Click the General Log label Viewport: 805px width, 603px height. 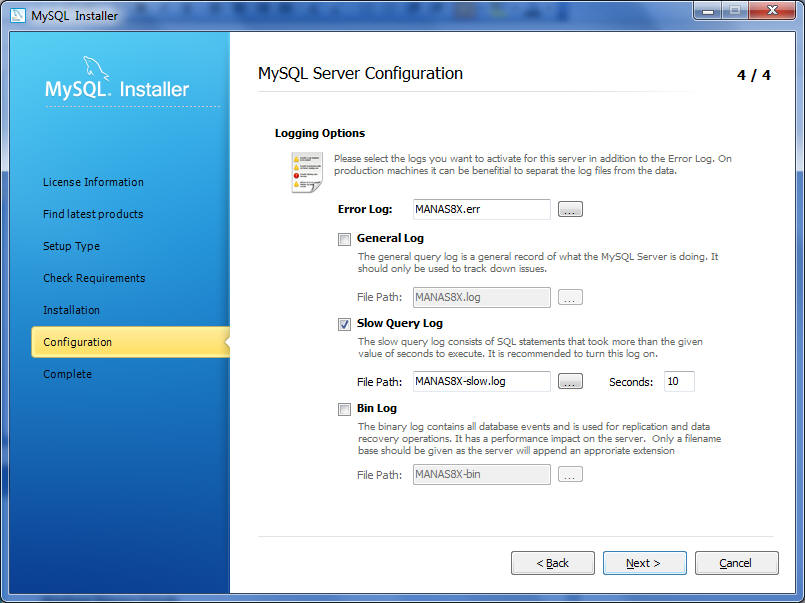point(390,238)
